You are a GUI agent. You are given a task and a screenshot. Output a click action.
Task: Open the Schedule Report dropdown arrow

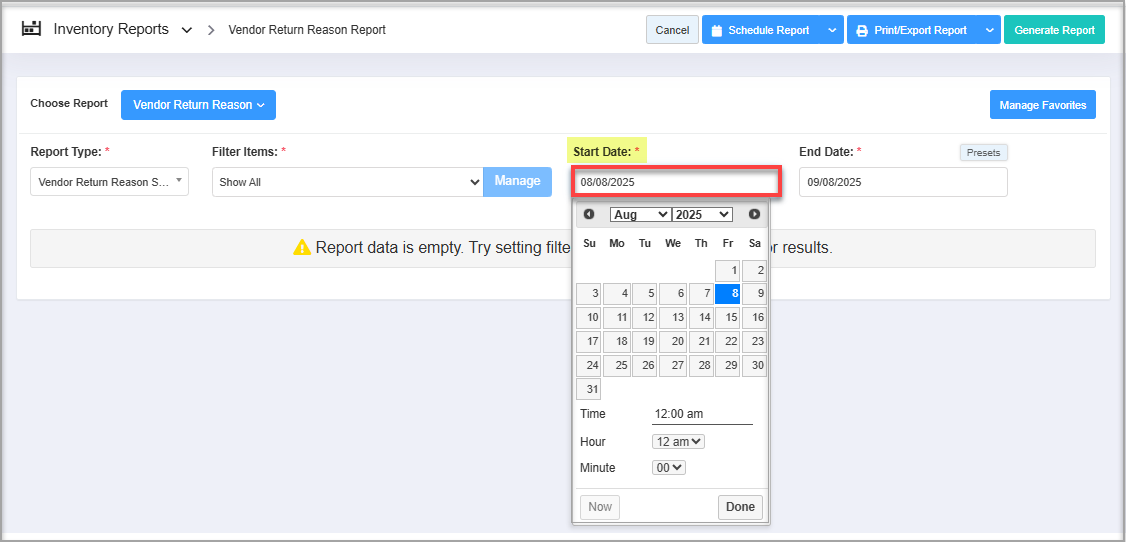pos(833,30)
